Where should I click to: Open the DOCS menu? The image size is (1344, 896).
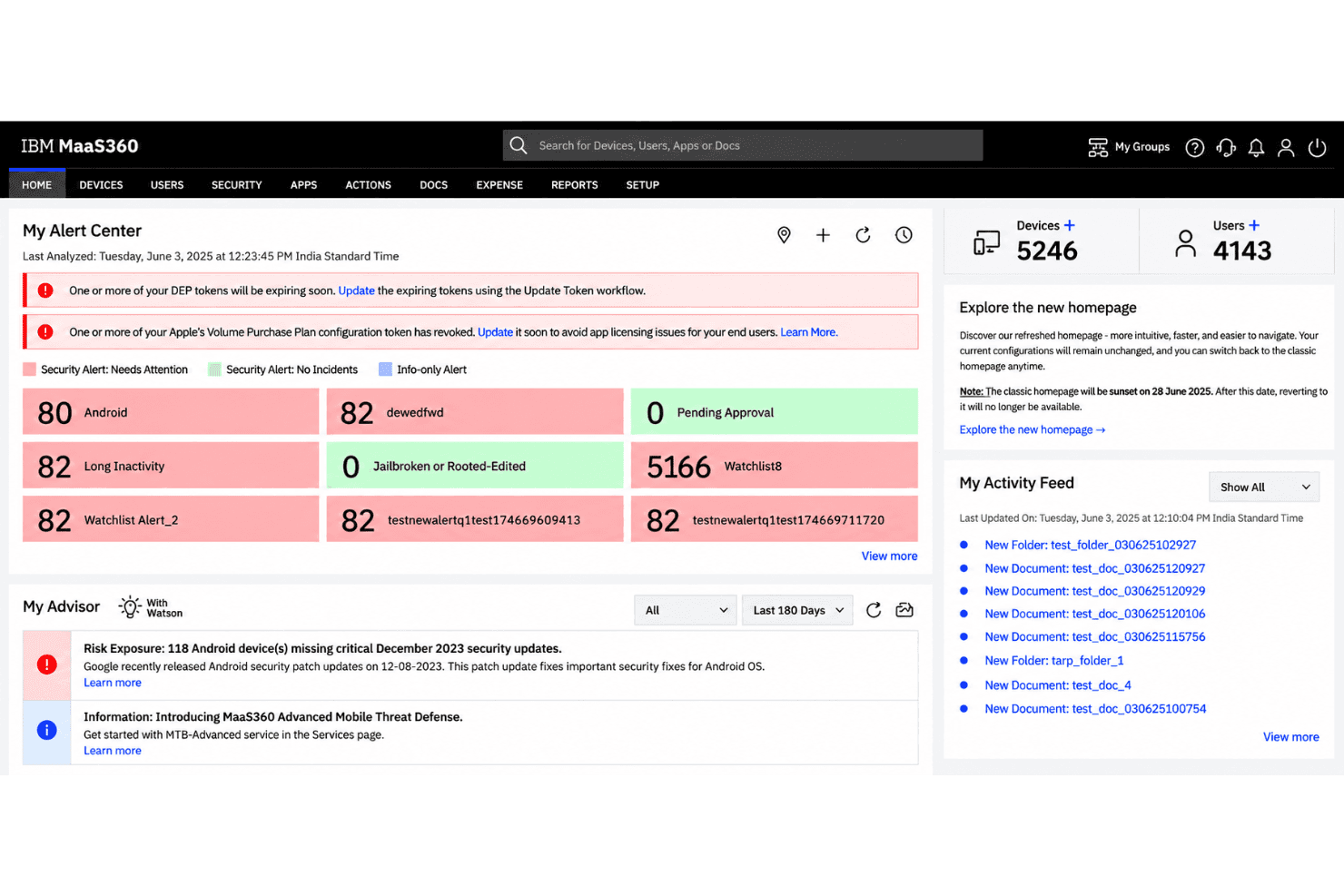[433, 185]
